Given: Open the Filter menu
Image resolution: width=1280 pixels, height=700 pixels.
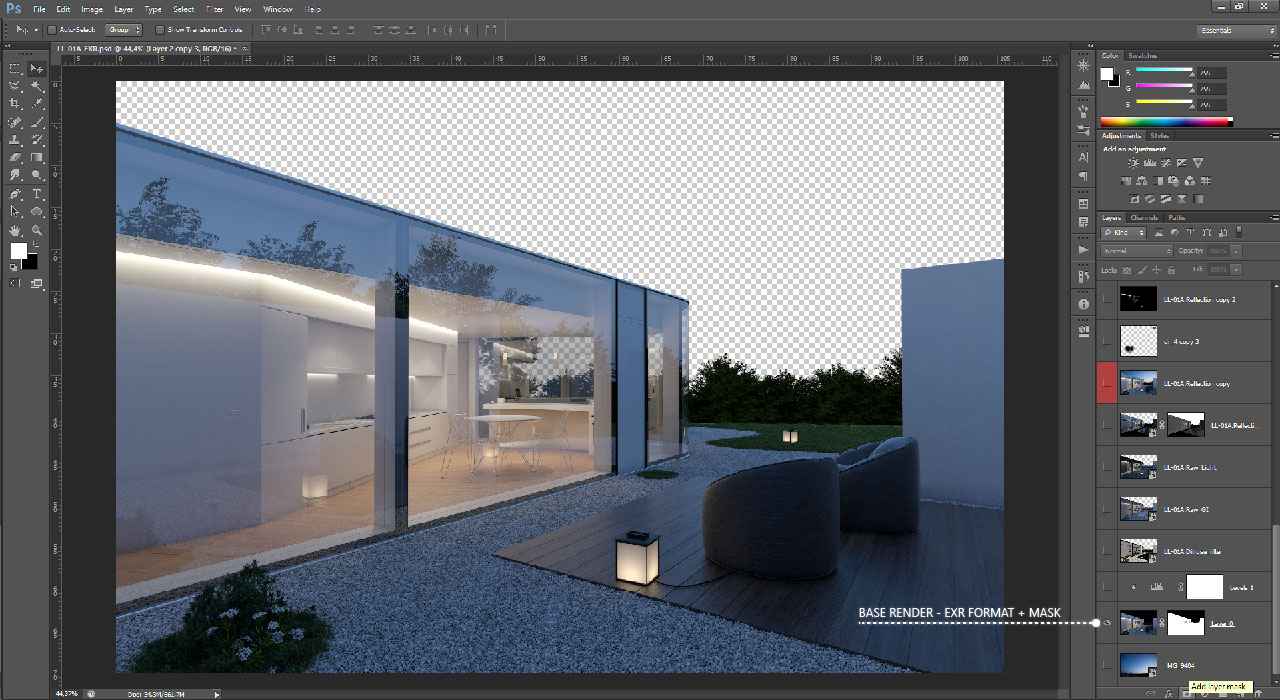Looking at the screenshot, I should 214,9.
